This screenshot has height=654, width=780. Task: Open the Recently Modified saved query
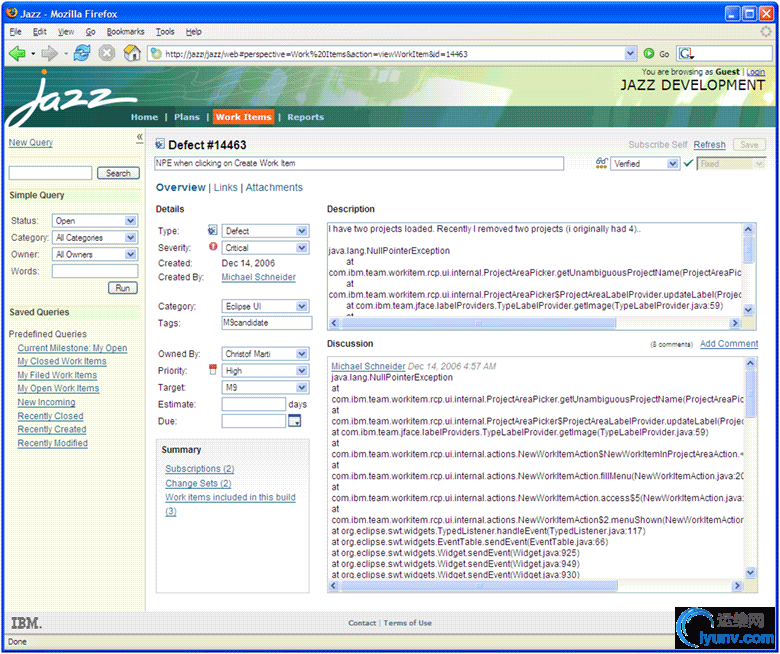click(53, 443)
